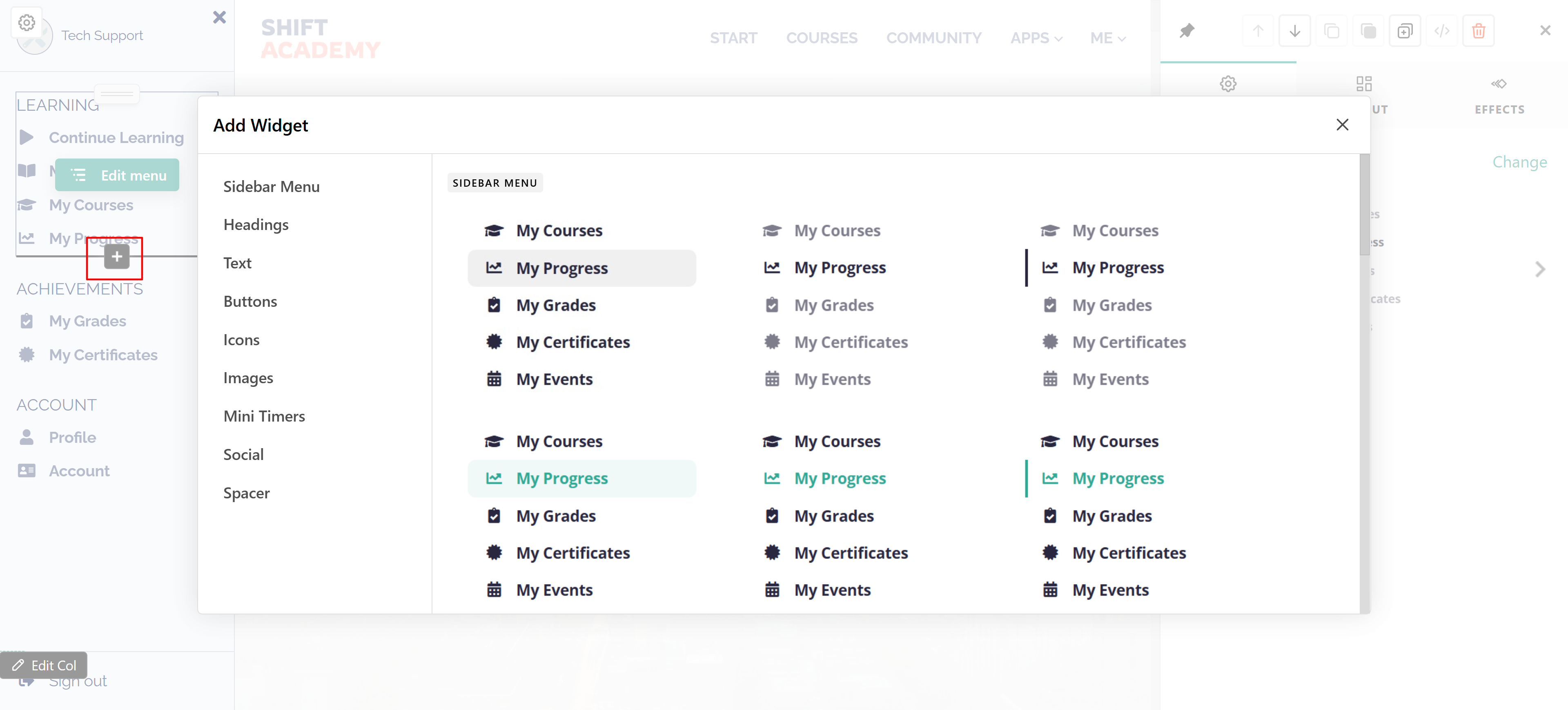Click the Edit Col button
Image resolution: width=1568 pixels, height=710 pixels.
[44, 665]
